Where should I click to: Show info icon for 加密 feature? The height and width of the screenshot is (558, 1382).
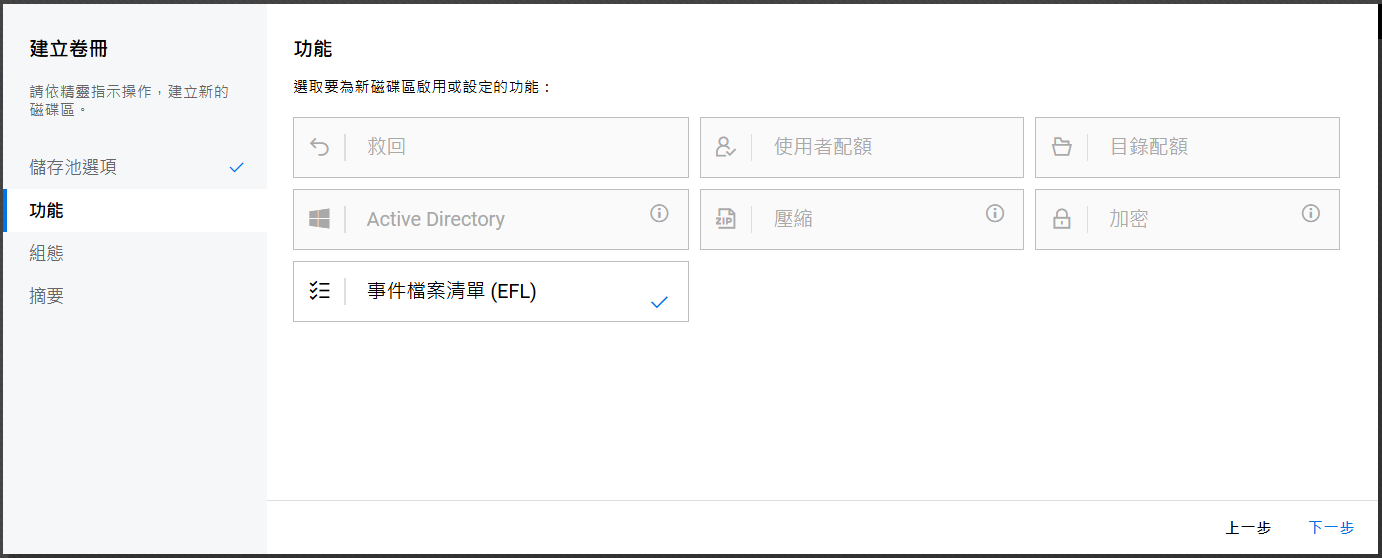1311,213
